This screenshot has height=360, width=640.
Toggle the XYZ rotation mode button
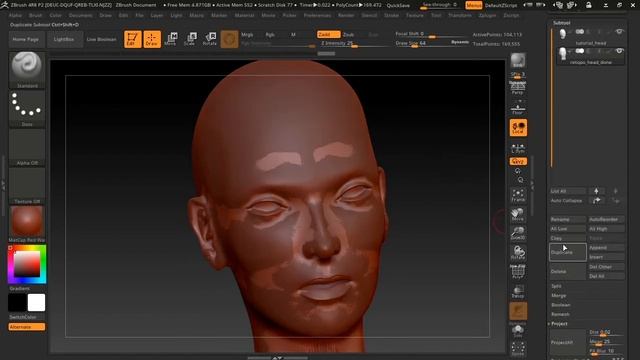(518, 162)
